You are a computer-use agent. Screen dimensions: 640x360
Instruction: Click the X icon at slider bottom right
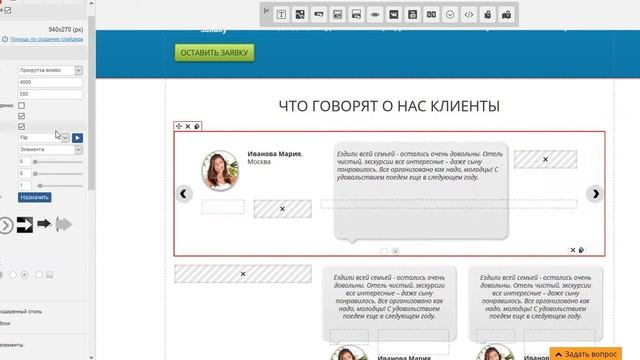click(x=573, y=250)
